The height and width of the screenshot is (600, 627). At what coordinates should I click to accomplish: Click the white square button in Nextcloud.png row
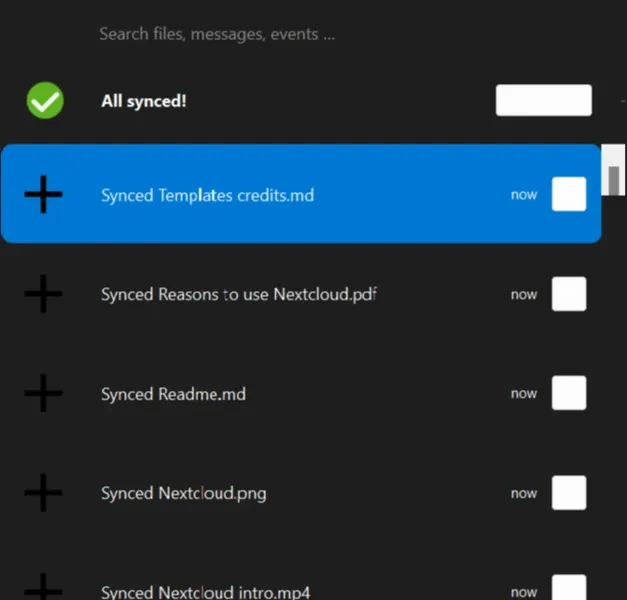(569, 492)
